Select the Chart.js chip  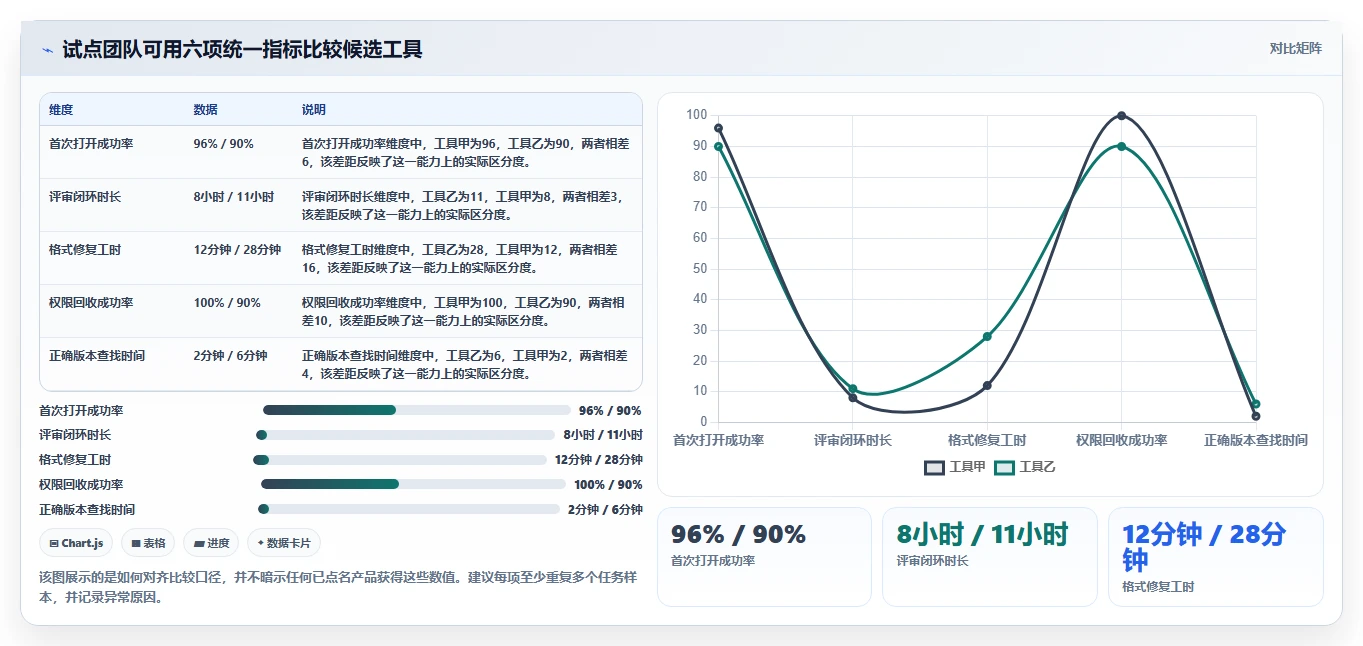point(76,543)
